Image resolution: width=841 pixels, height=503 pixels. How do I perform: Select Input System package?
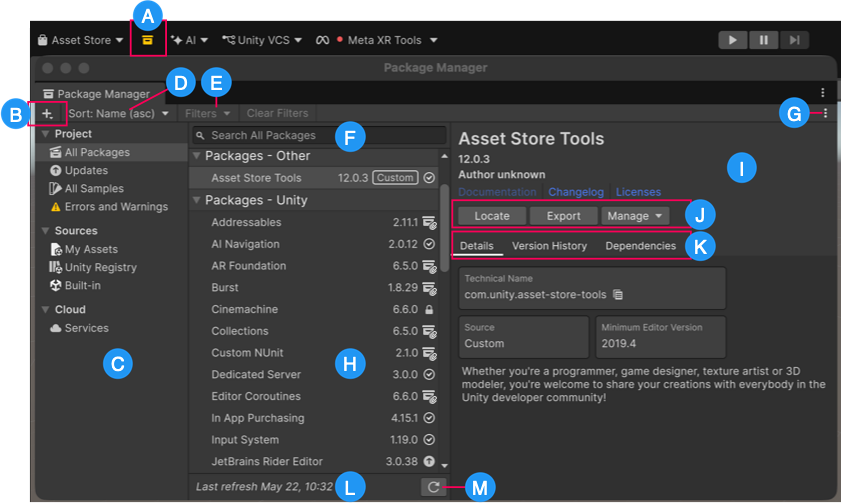(314, 440)
